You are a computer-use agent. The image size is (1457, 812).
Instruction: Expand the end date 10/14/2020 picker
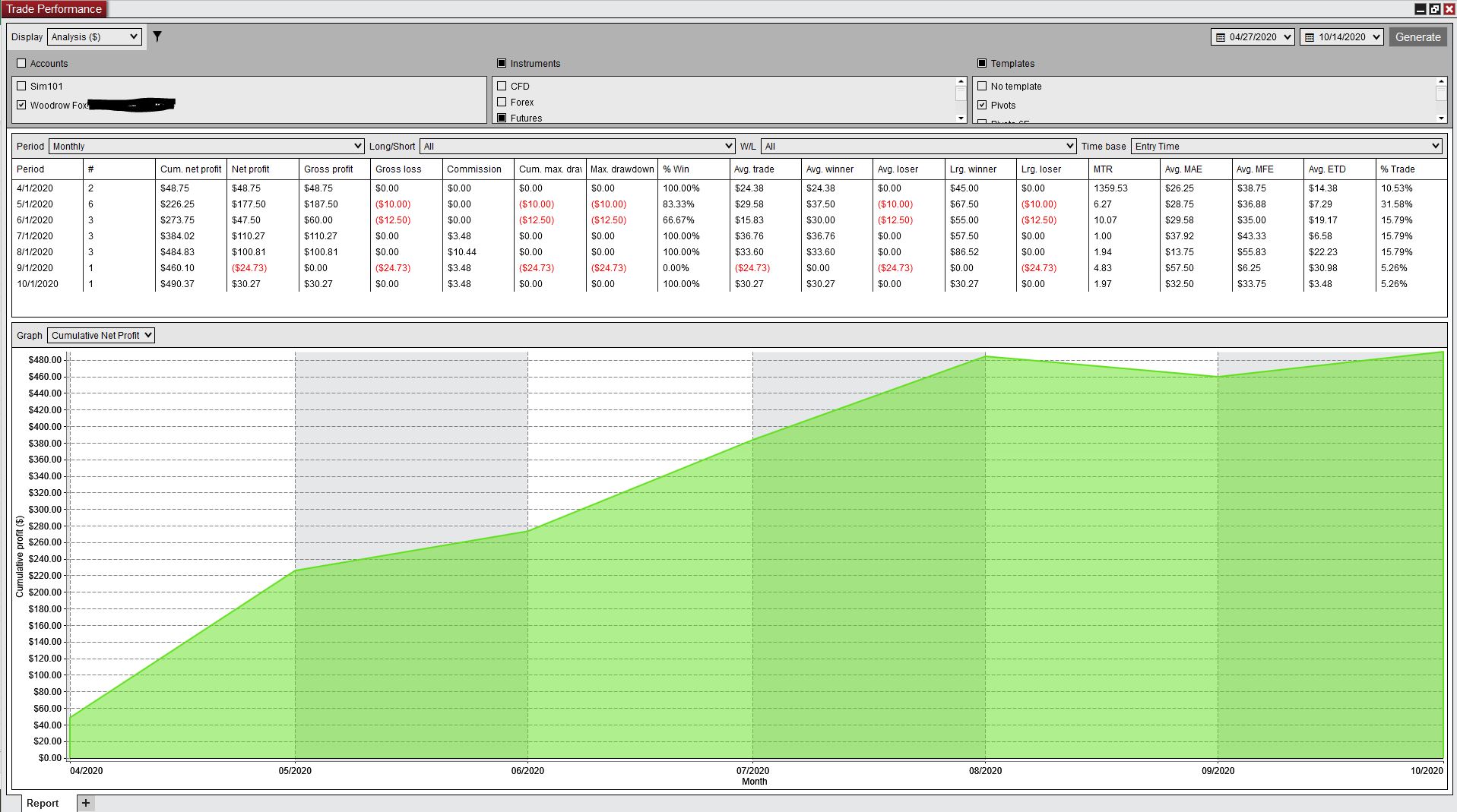click(1376, 37)
